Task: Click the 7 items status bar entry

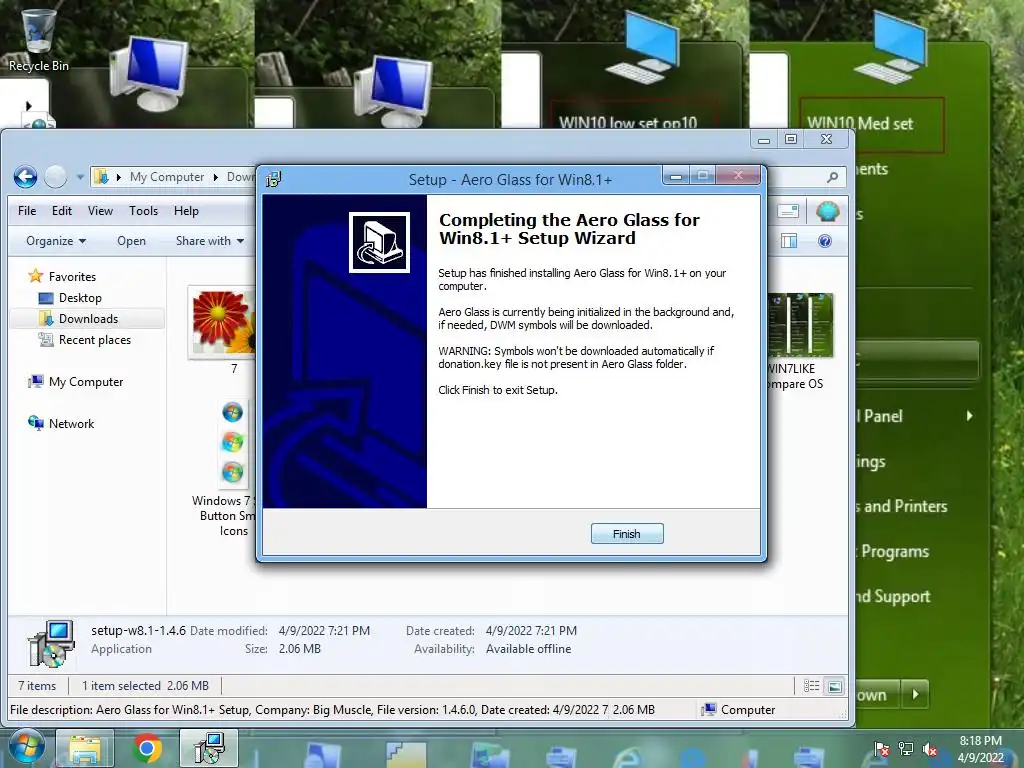Action: 37,686
